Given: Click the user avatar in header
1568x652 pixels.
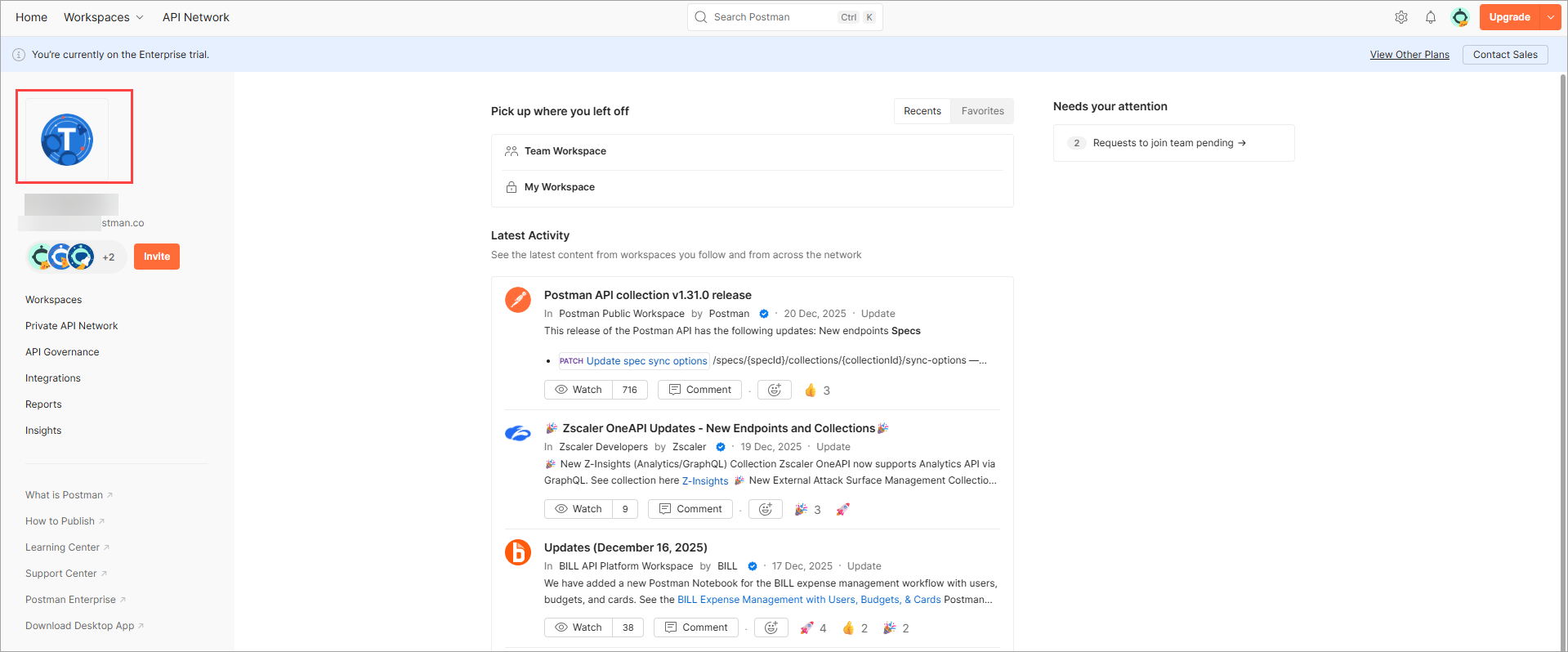Looking at the screenshot, I should click(x=1460, y=17).
